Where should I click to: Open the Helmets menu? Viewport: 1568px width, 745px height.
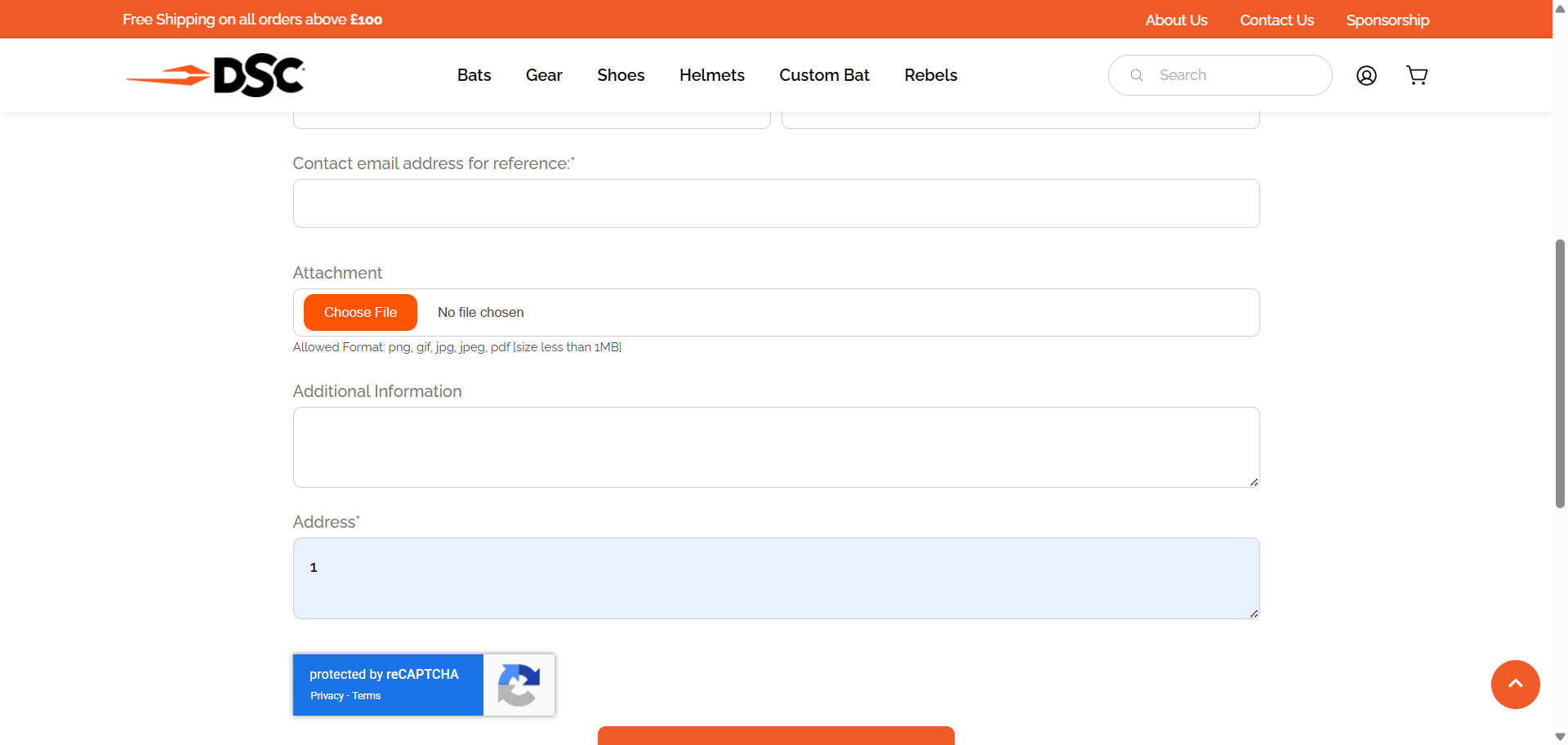[x=712, y=75]
